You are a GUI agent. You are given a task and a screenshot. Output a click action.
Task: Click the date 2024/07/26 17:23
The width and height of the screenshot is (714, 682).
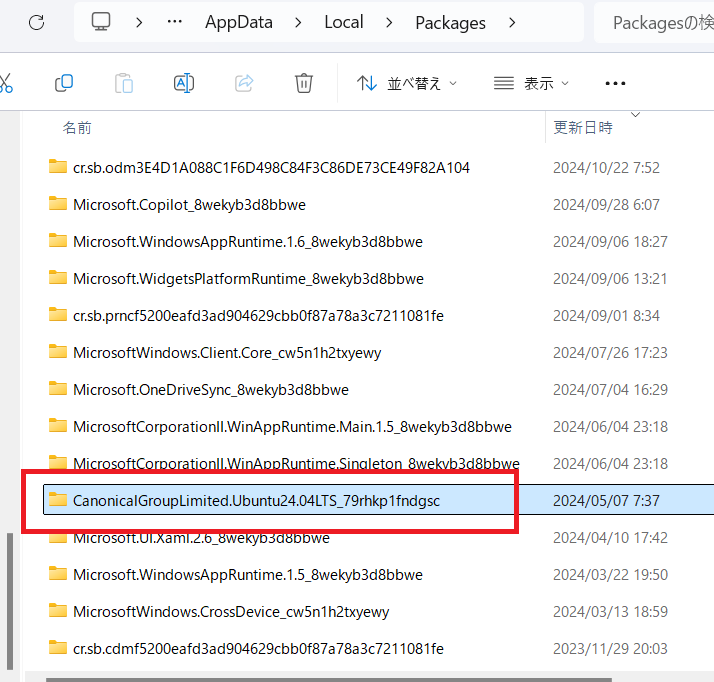click(610, 353)
